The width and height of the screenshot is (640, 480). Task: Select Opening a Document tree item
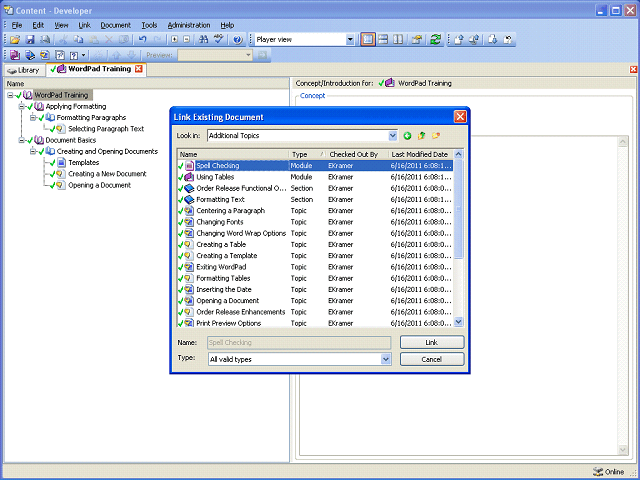pyautogui.click(x=100, y=185)
